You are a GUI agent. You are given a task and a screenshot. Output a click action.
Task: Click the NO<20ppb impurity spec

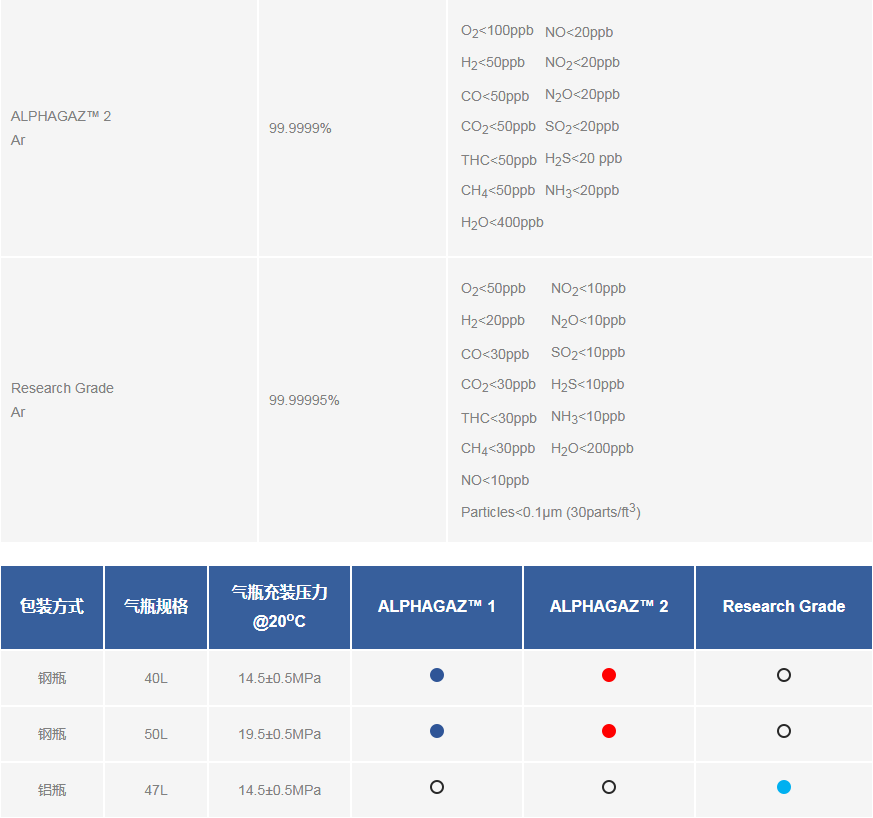point(579,32)
